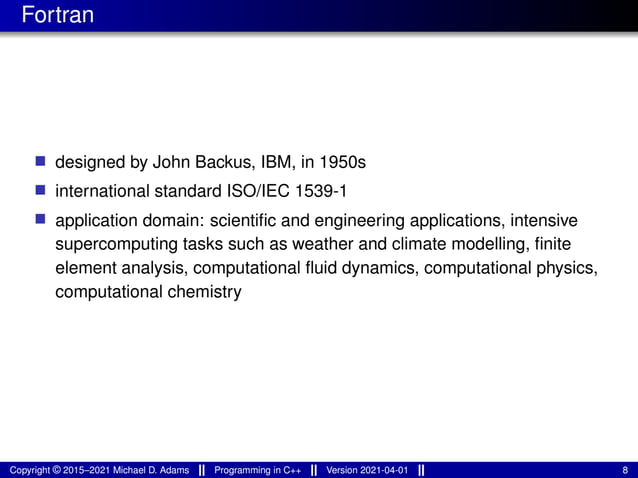Click the footer text "Programming in C++"
The image size is (638, 478).
click(x=258, y=470)
